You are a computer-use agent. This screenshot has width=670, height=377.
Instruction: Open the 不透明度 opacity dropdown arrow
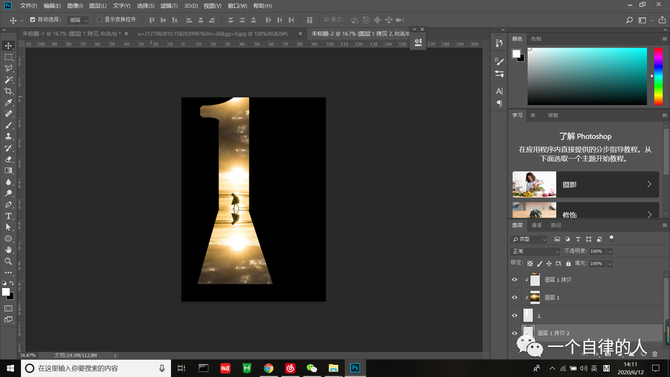click(x=610, y=251)
